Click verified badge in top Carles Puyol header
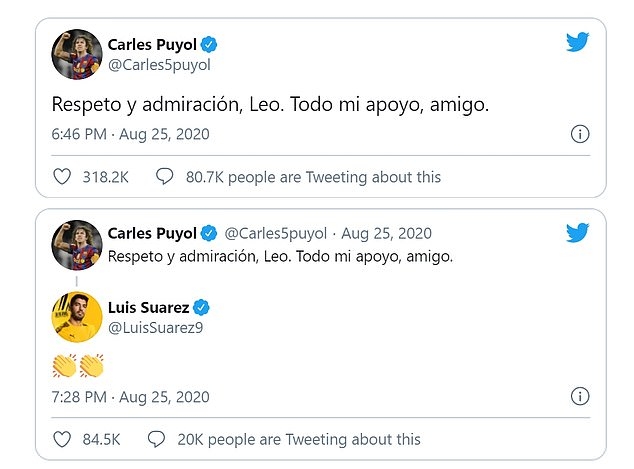Screen dimensions: 634x469 (210, 44)
